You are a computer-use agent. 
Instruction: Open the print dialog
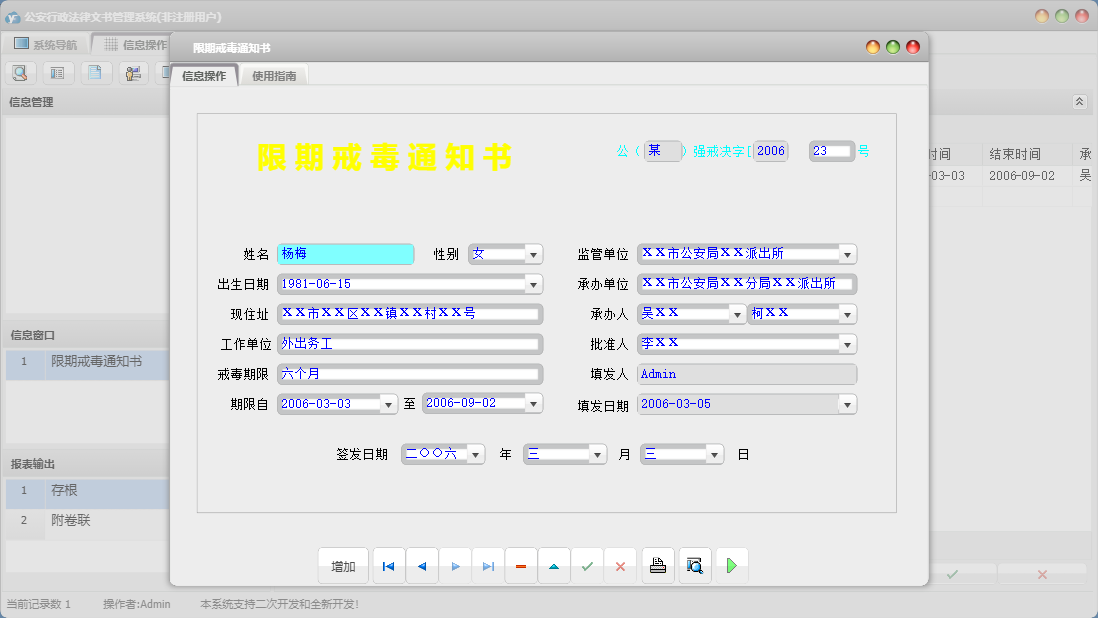657,565
